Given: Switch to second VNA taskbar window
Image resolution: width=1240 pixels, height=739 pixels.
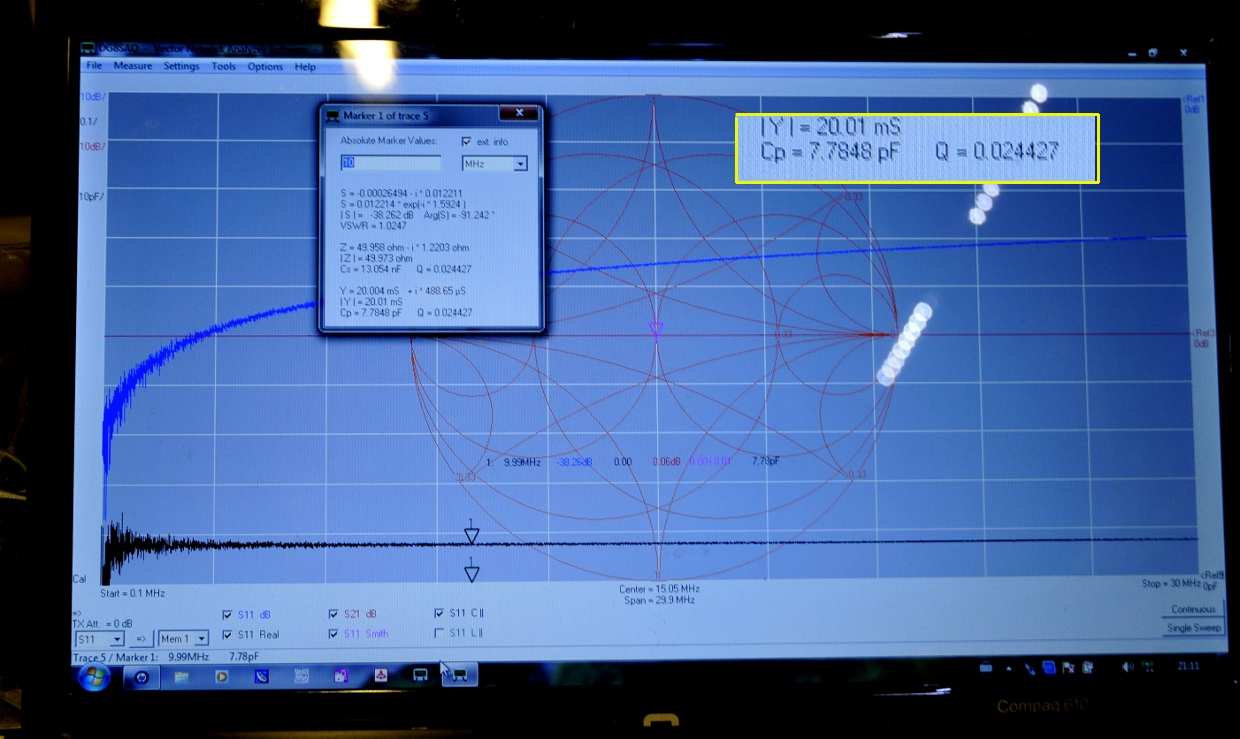Looking at the screenshot, I should point(460,676).
